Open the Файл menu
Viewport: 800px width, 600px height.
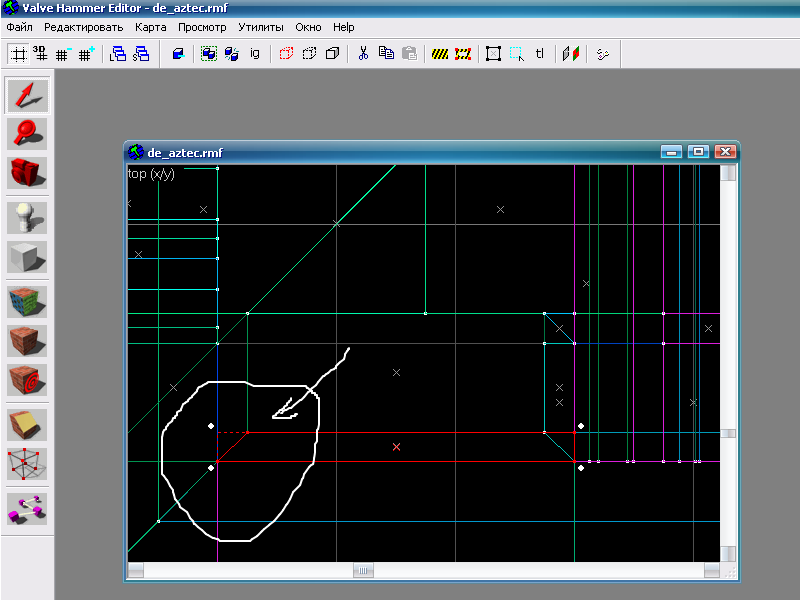20,27
